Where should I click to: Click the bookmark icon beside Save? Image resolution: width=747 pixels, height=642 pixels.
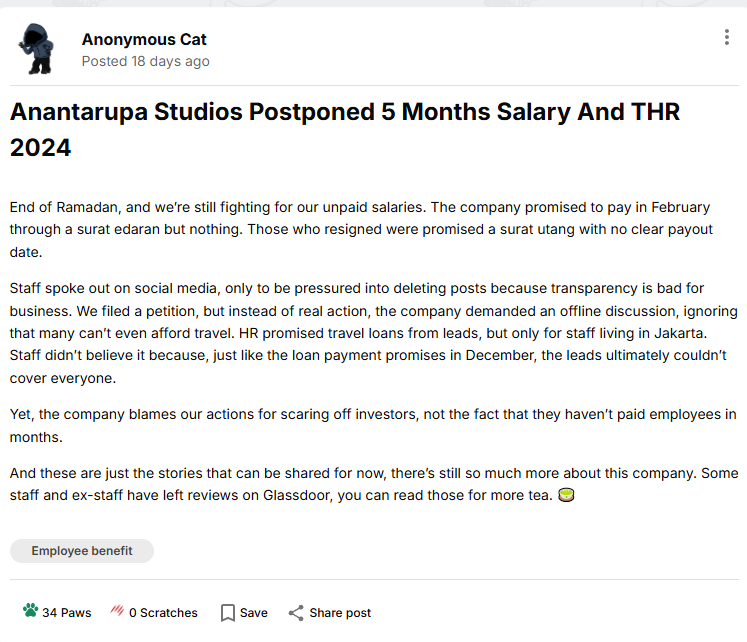coord(228,613)
